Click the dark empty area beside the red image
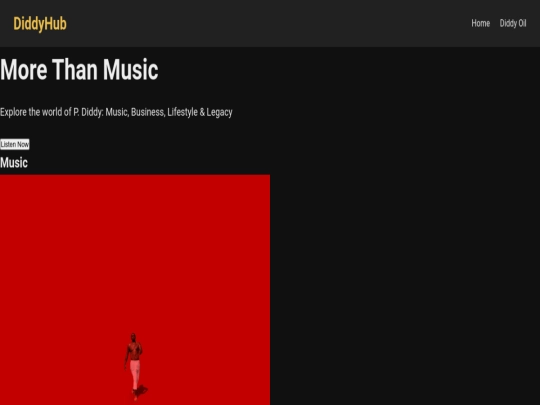This screenshot has height=405, width=540. click(405, 290)
